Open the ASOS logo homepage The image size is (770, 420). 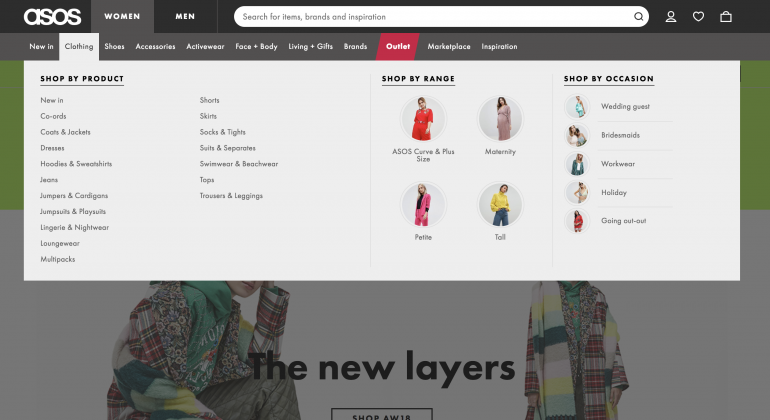(x=53, y=17)
